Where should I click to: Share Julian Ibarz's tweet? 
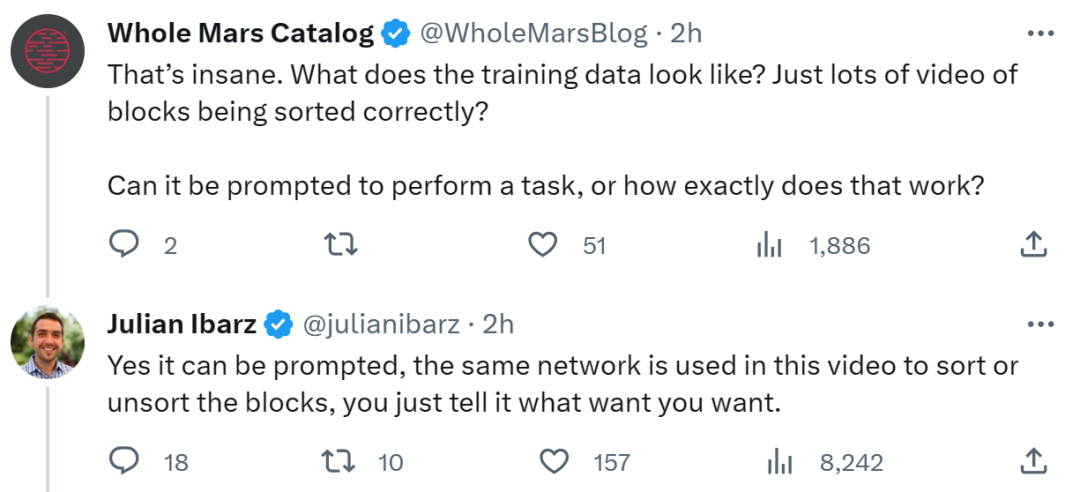click(1033, 461)
